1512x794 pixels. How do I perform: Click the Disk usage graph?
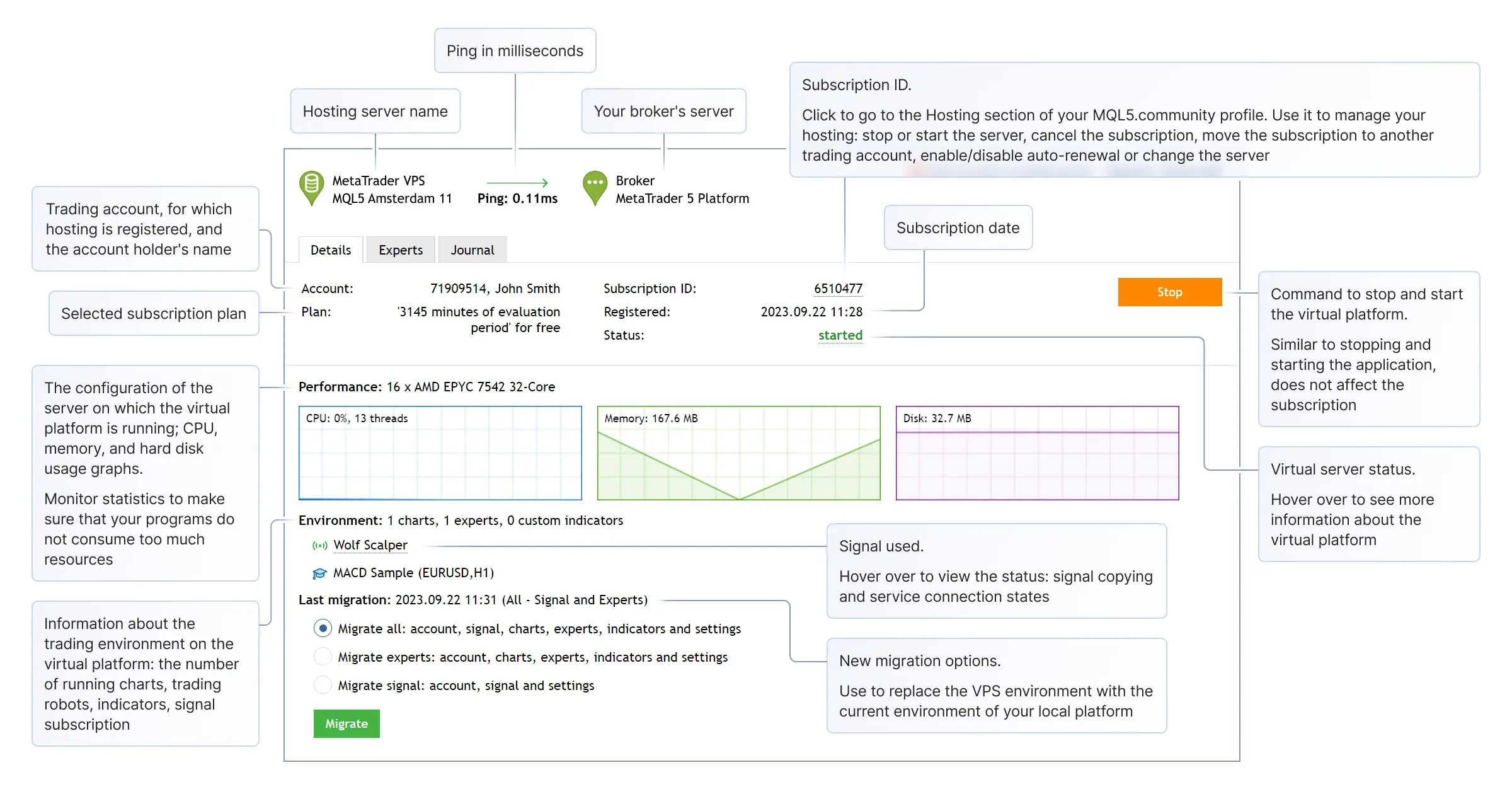pos(1038,453)
